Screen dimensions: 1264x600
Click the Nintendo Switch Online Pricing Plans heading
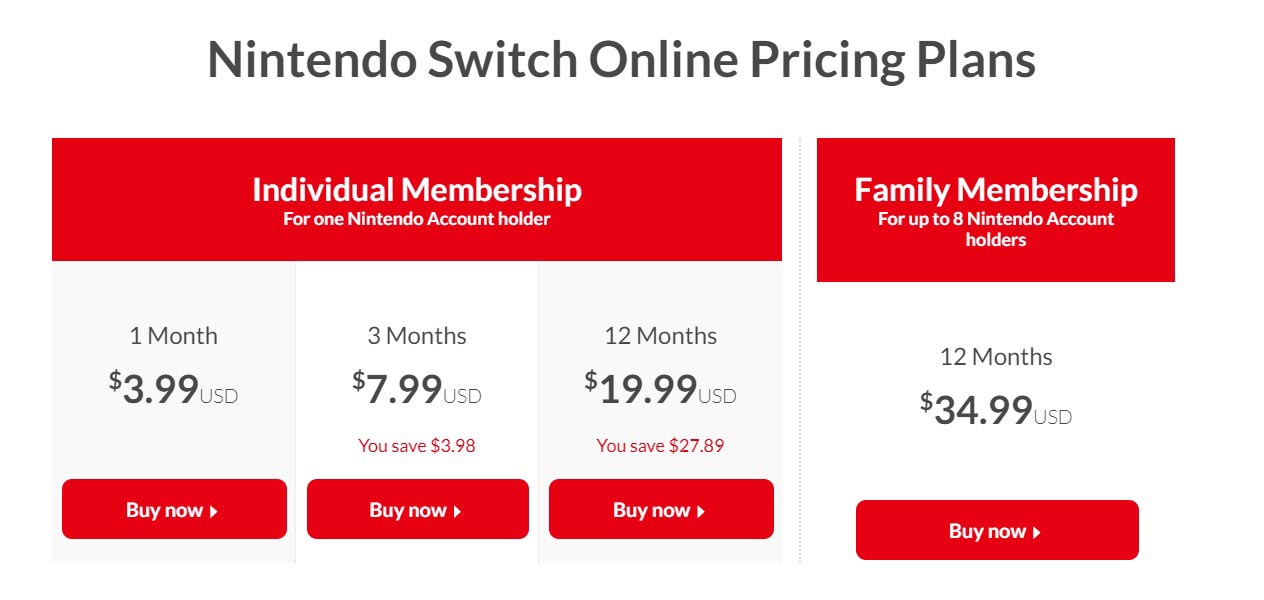coord(621,60)
